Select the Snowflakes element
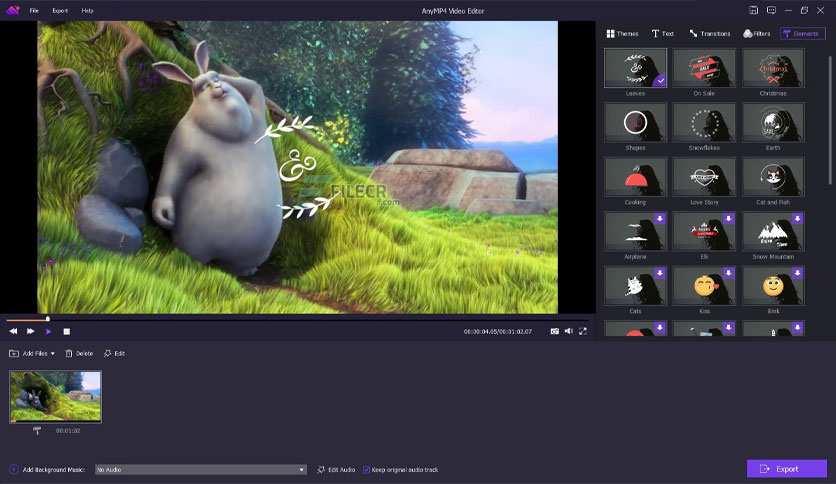The height and width of the screenshot is (484, 836). (x=704, y=122)
